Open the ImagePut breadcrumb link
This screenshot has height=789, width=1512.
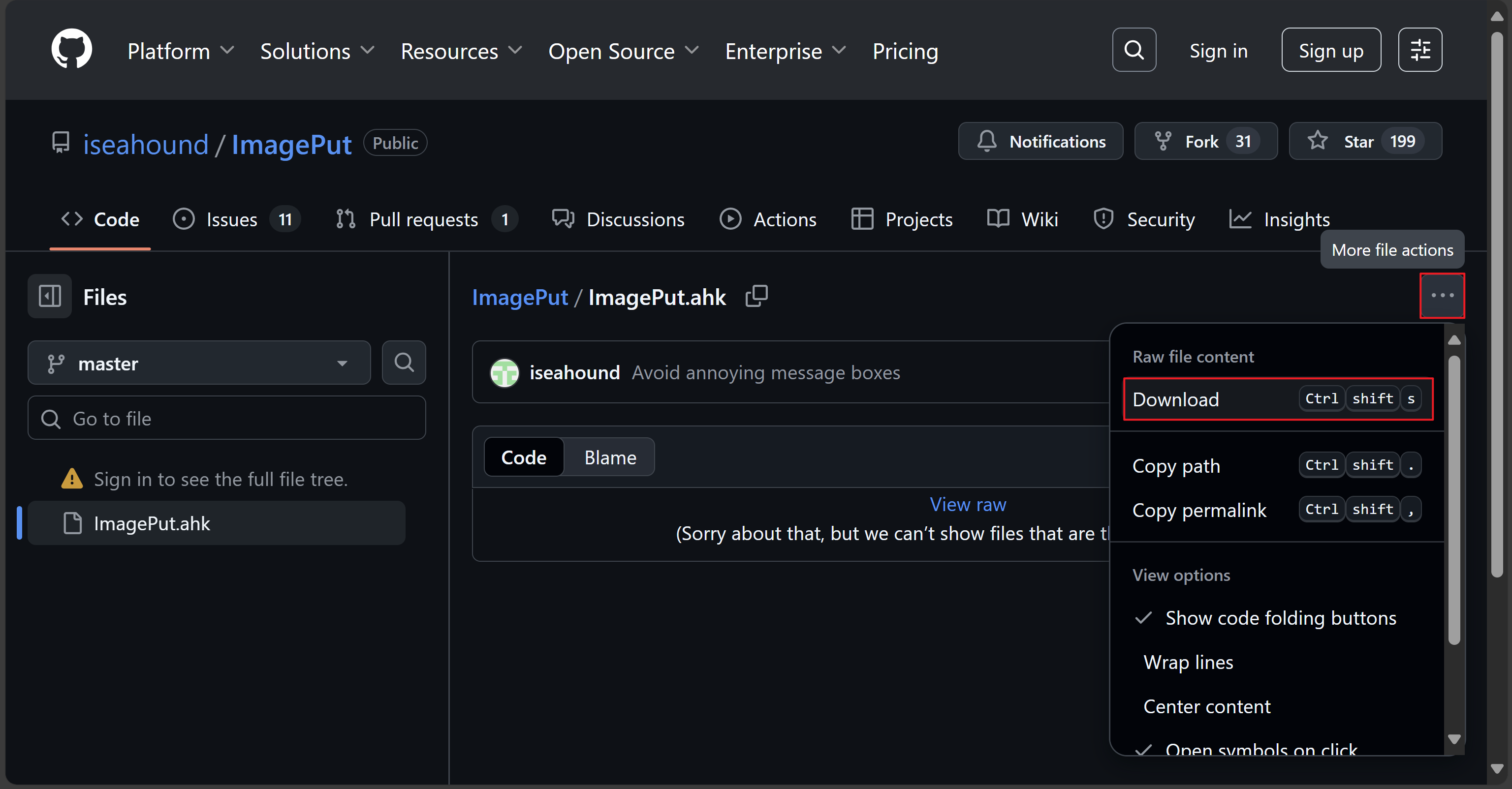point(520,298)
